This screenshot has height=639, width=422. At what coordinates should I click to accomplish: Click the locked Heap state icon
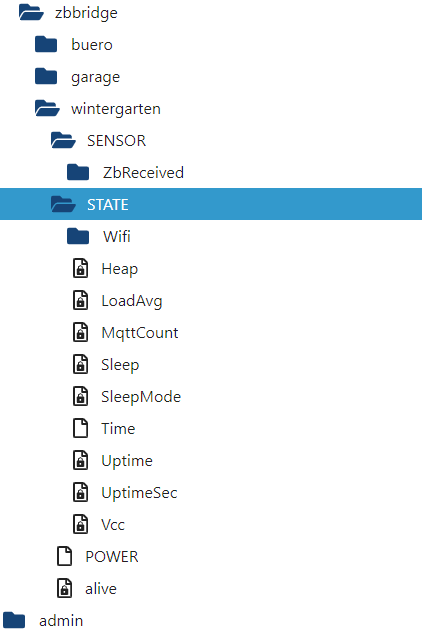(81, 268)
